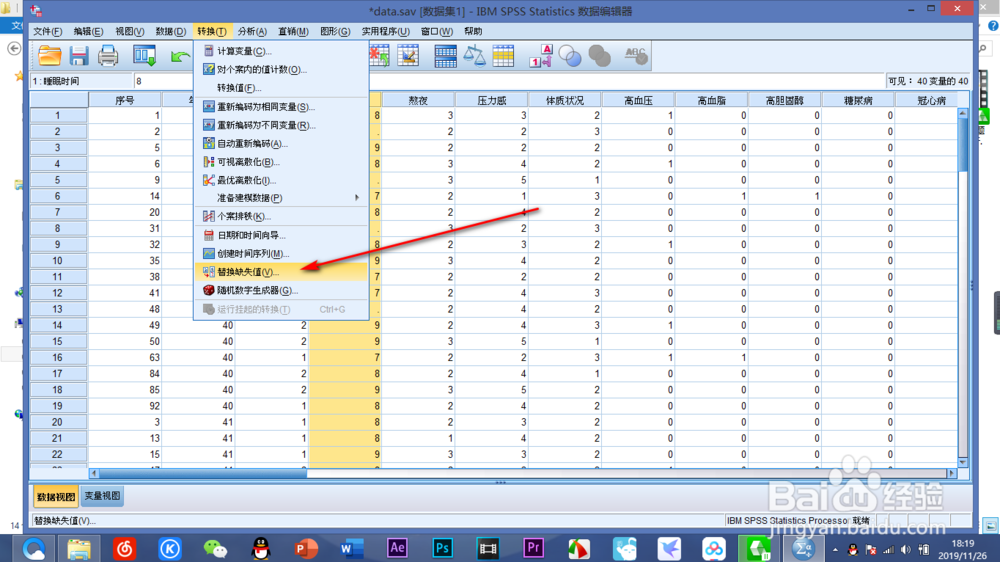Open the 编辑(E) menu
Image resolution: width=1000 pixels, height=562 pixels.
click(88, 31)
